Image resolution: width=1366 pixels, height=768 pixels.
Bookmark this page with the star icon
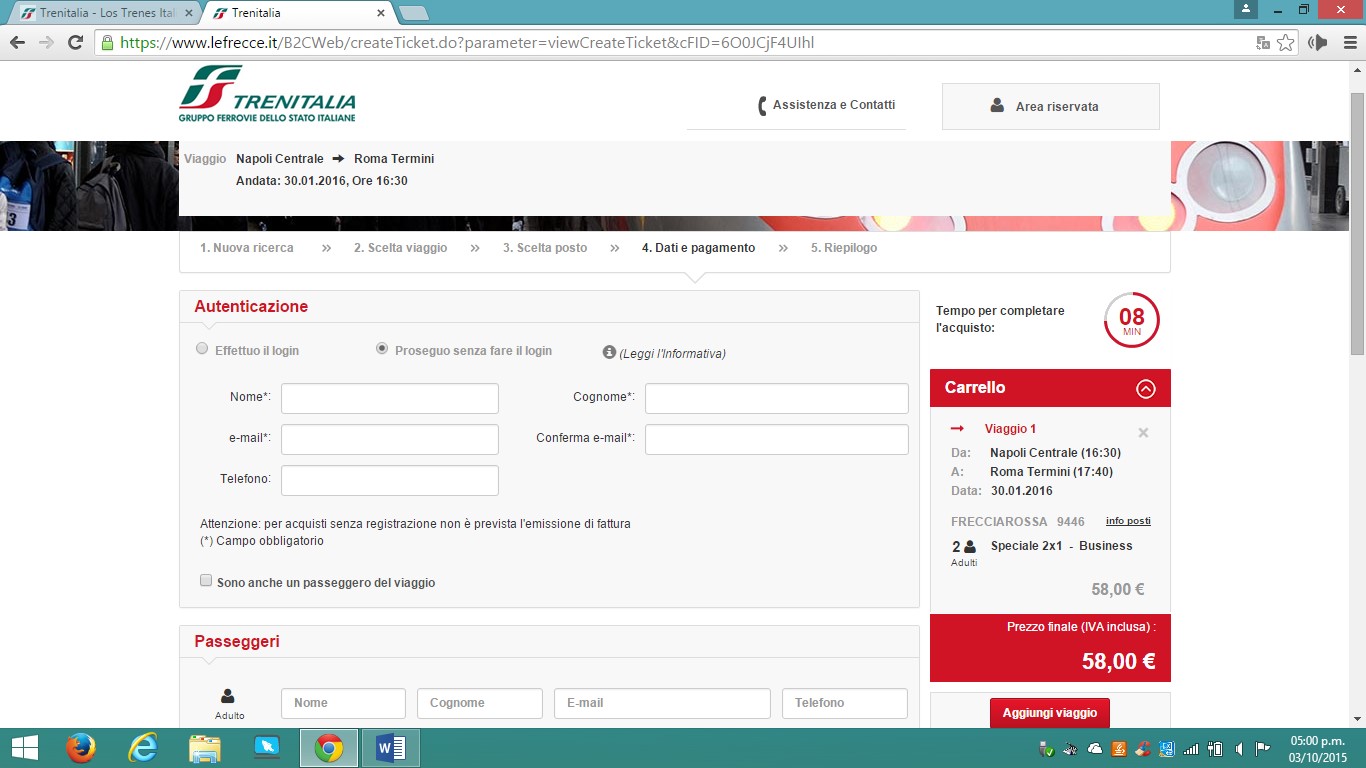(x=1286, y=42)
